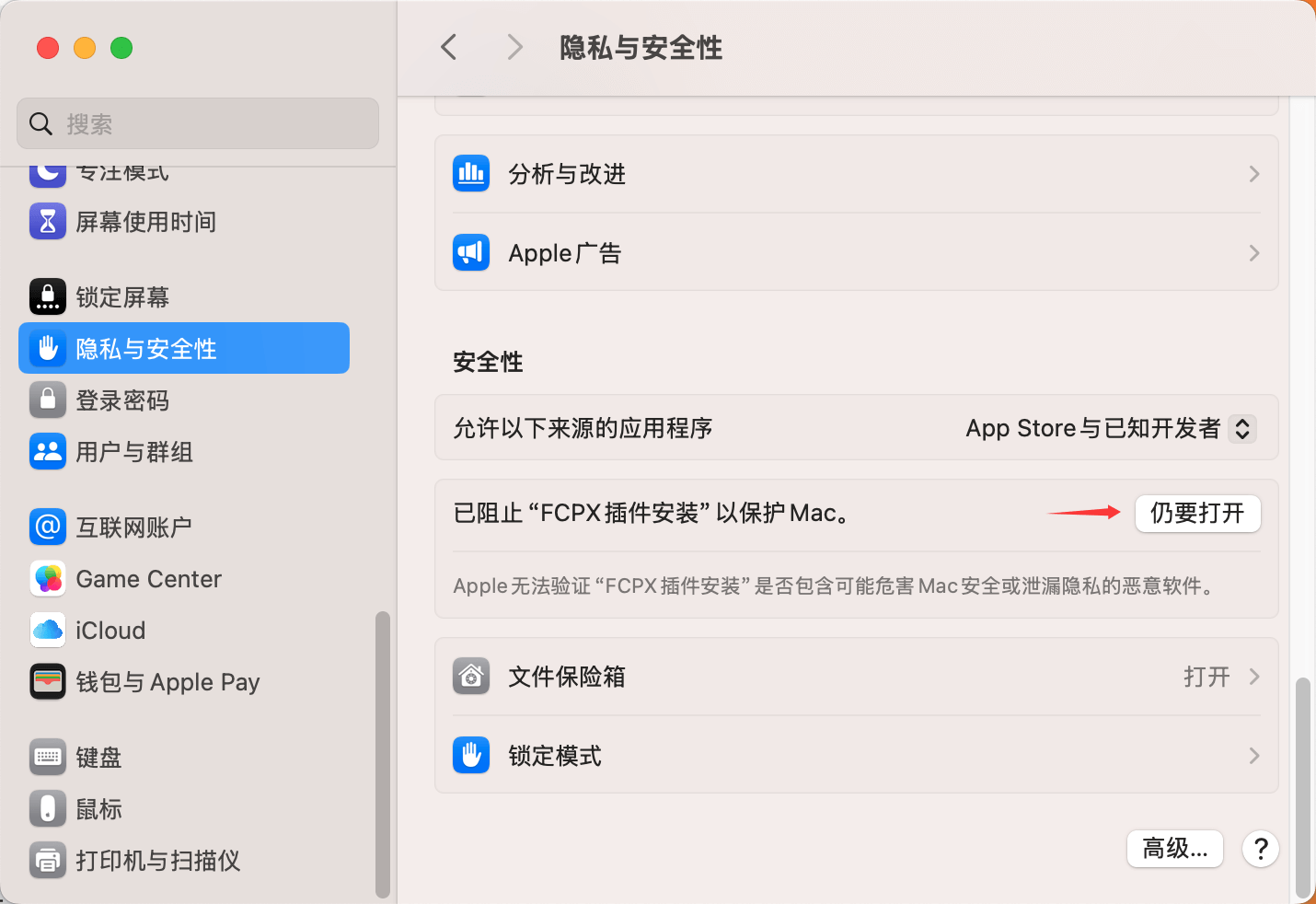Viewport: 1316px width, 904px height.
Task: Open Screen Time (屏幕使用时间) in sidebar
Action: coord(145,222)
